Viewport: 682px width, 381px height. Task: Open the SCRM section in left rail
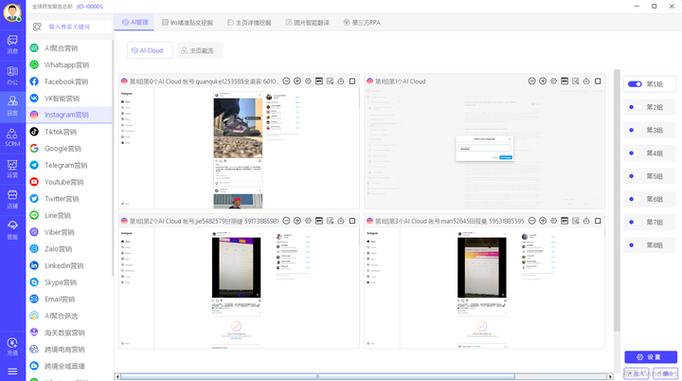13,137
